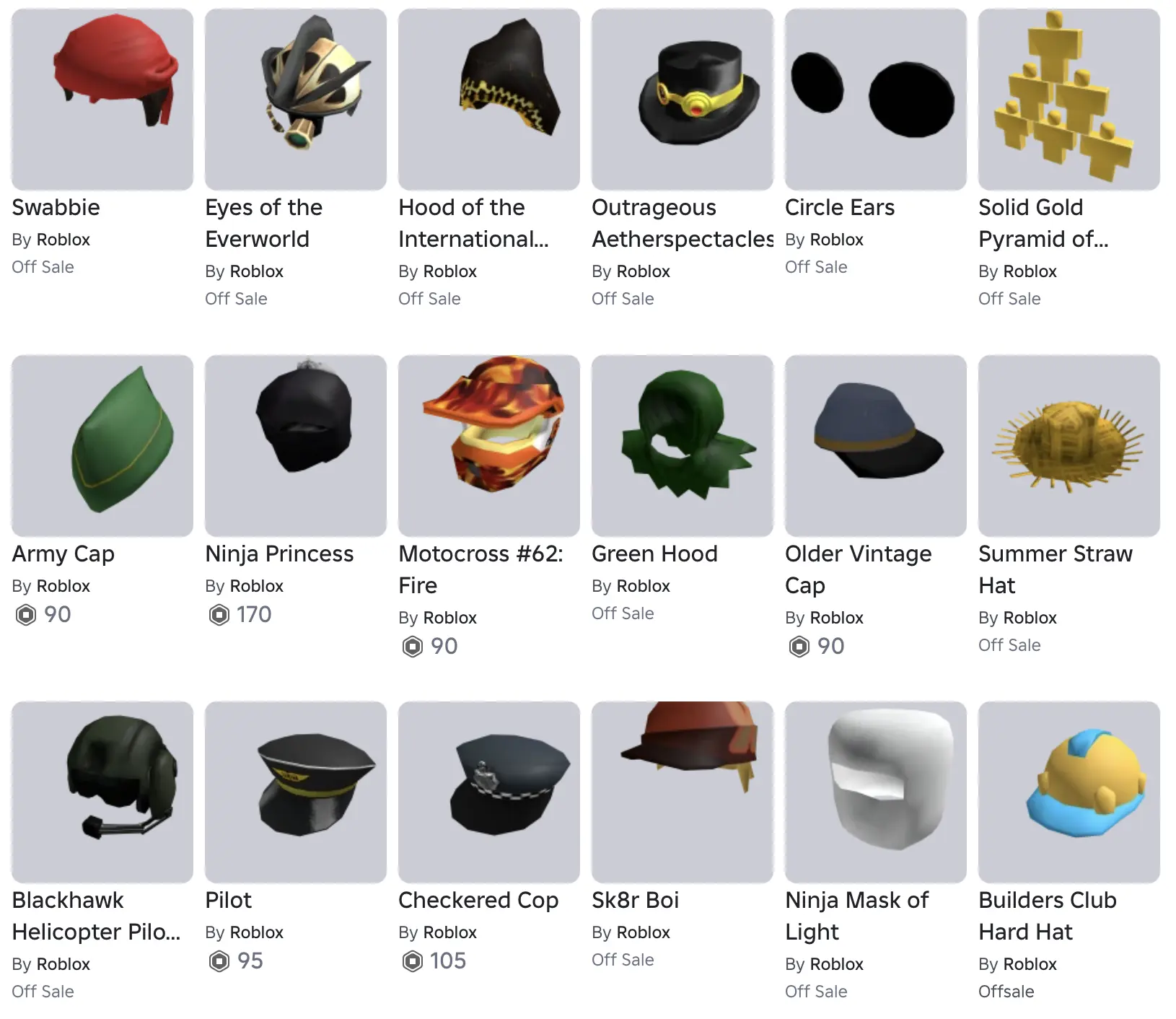Click the Robux icon under Army Cap
Image resolution: width=1176 pixels, height=1019 pixels.
pos(26,615)
